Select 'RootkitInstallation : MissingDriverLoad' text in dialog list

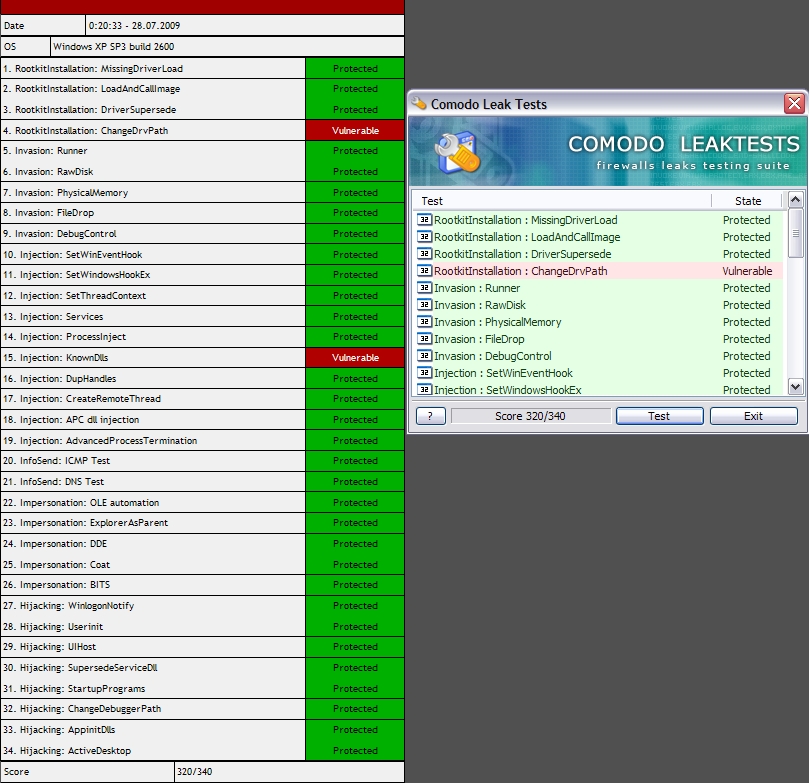point(525,220)
